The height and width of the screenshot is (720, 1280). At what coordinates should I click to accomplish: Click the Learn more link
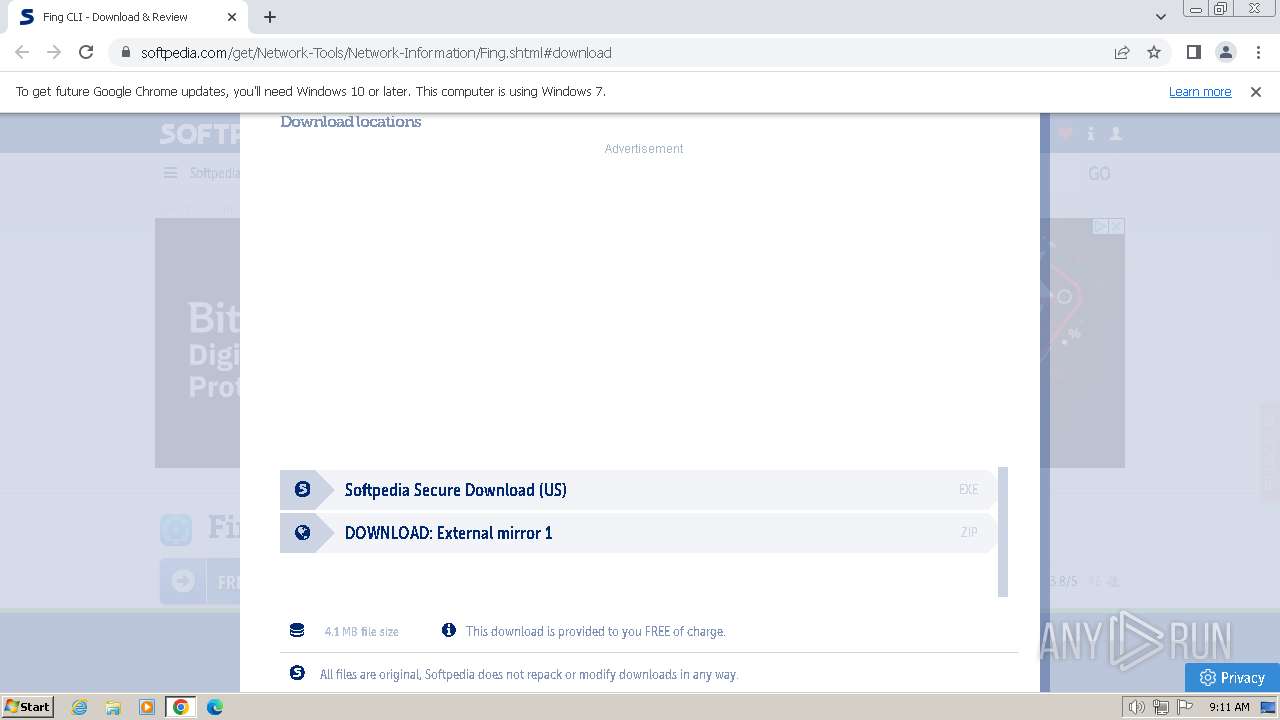coord(1200,91)
